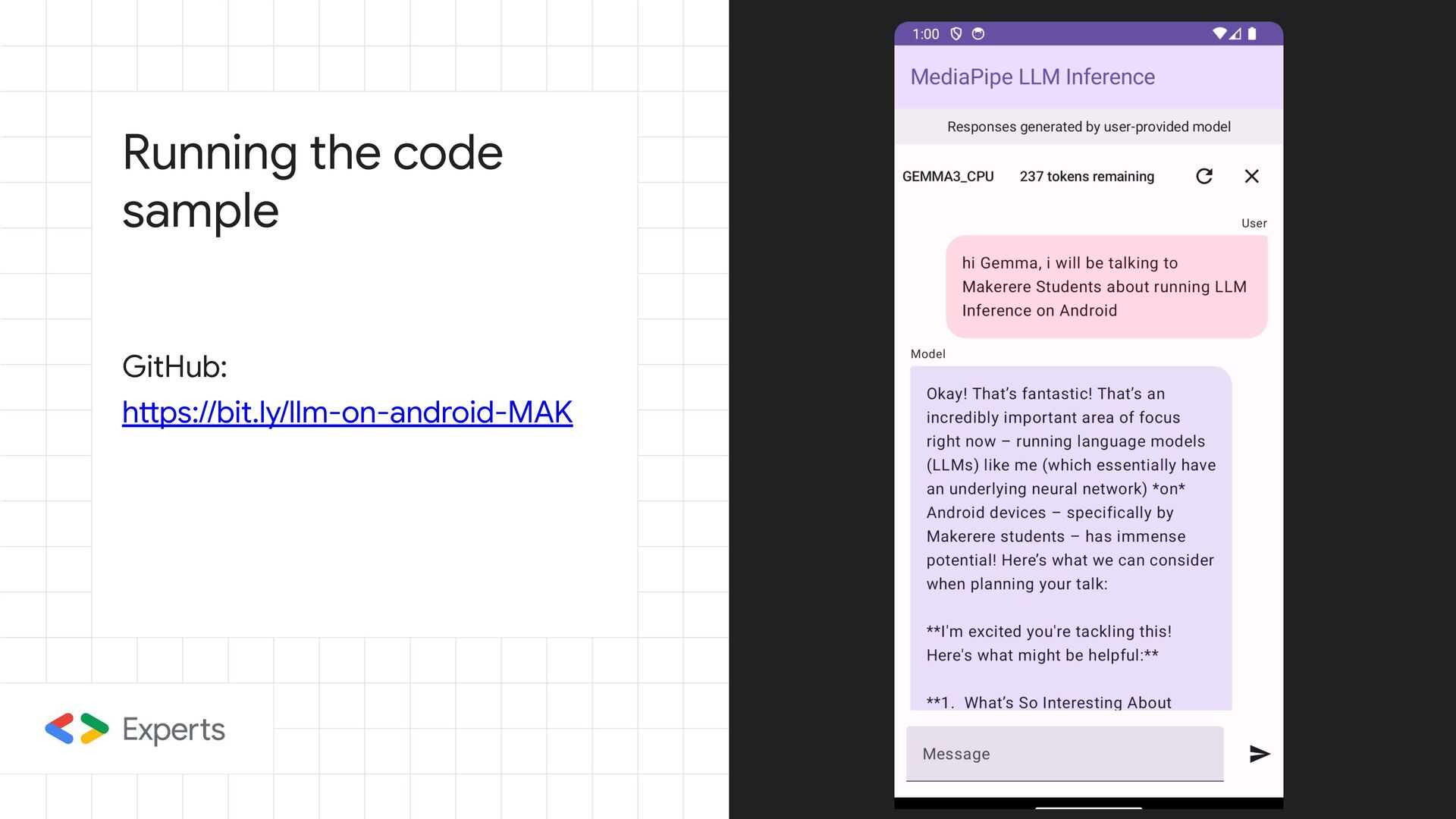The height and width of the screenshot is (819, 1456).
Task: Click the Google Developer Experts logo
Action: click(x=77, y=729)
